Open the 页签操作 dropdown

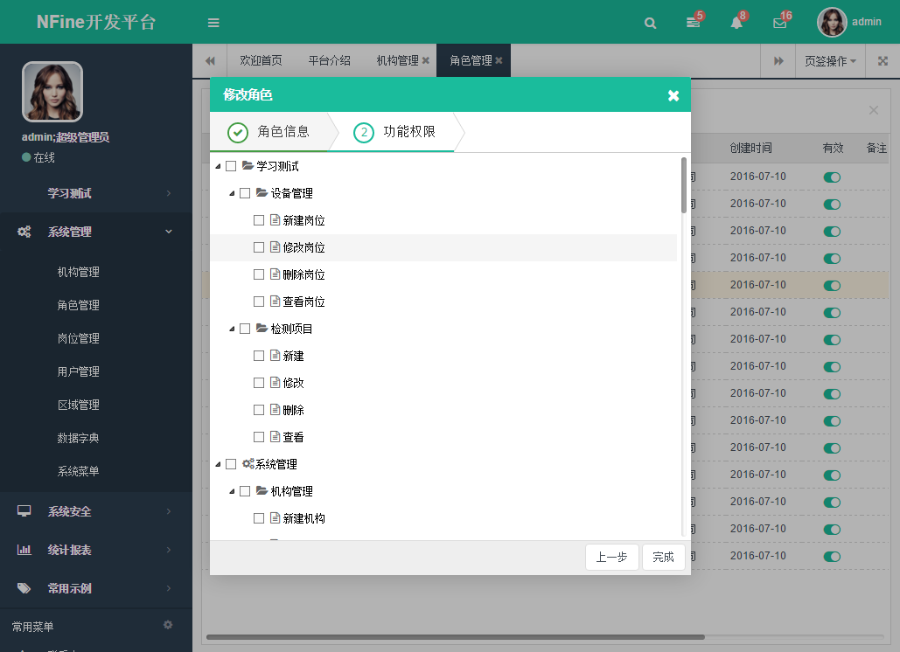coord(828,60)
